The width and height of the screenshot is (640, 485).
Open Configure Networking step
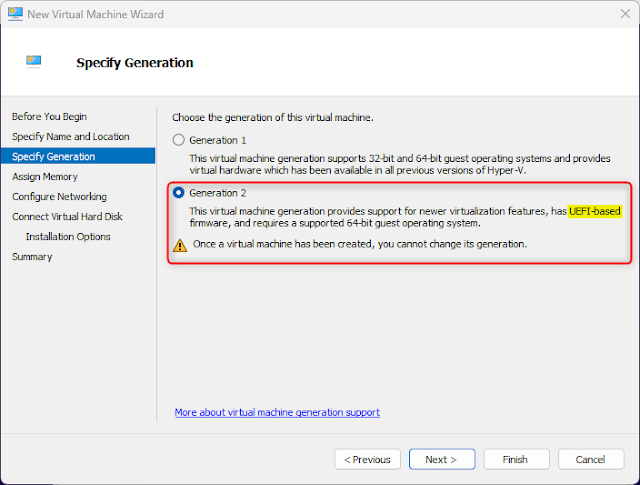(59, 196)
